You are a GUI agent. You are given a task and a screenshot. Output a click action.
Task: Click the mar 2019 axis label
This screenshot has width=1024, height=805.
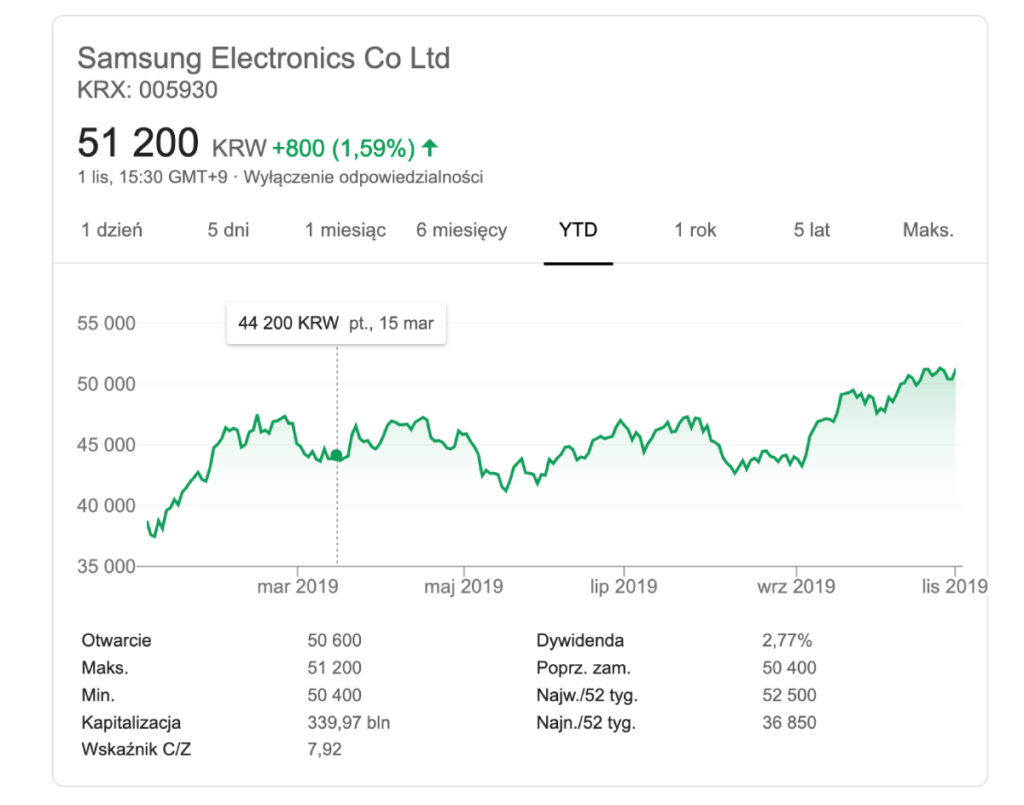[298, 586]
